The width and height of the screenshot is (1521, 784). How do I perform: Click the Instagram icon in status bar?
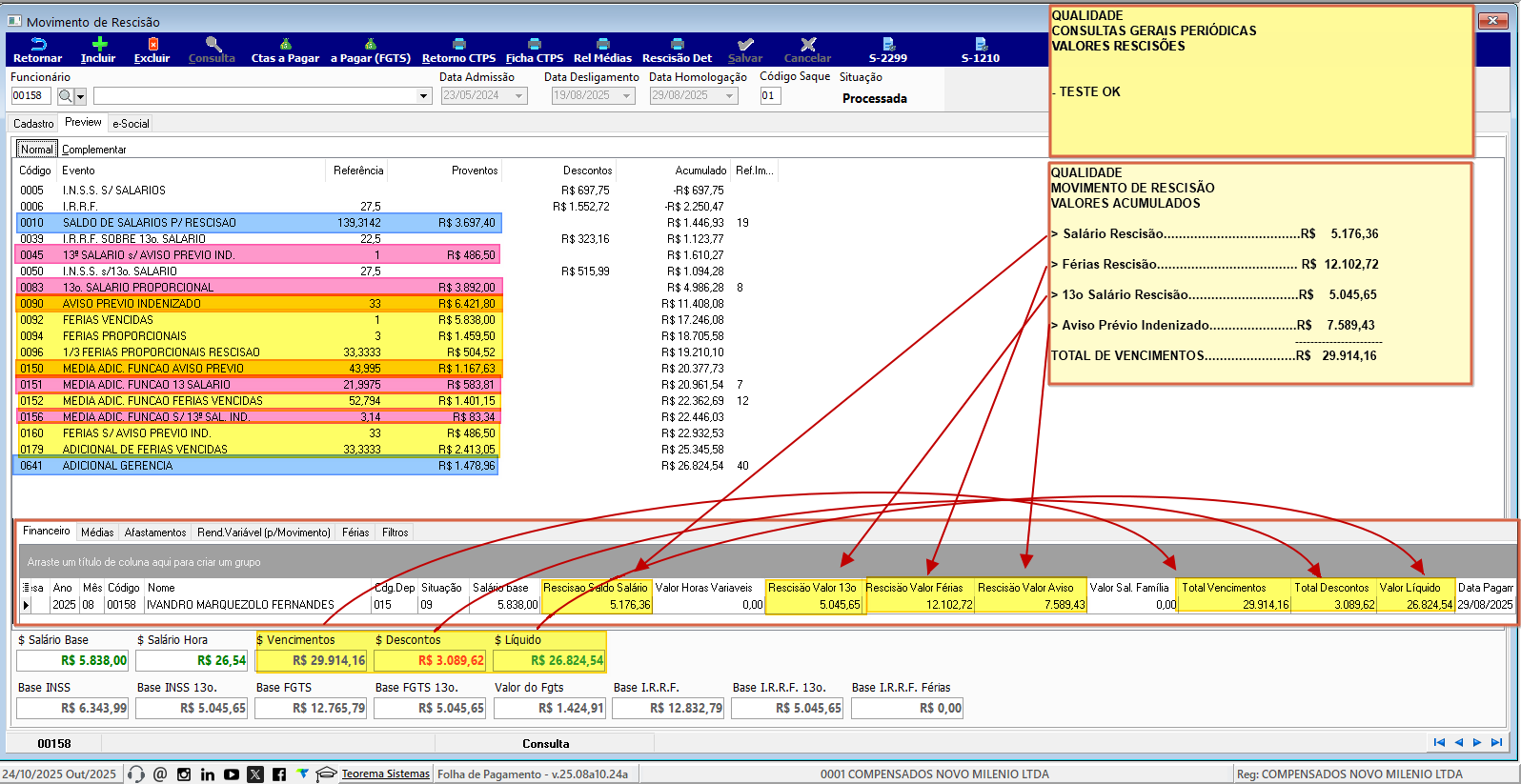[x=184, y=774]
